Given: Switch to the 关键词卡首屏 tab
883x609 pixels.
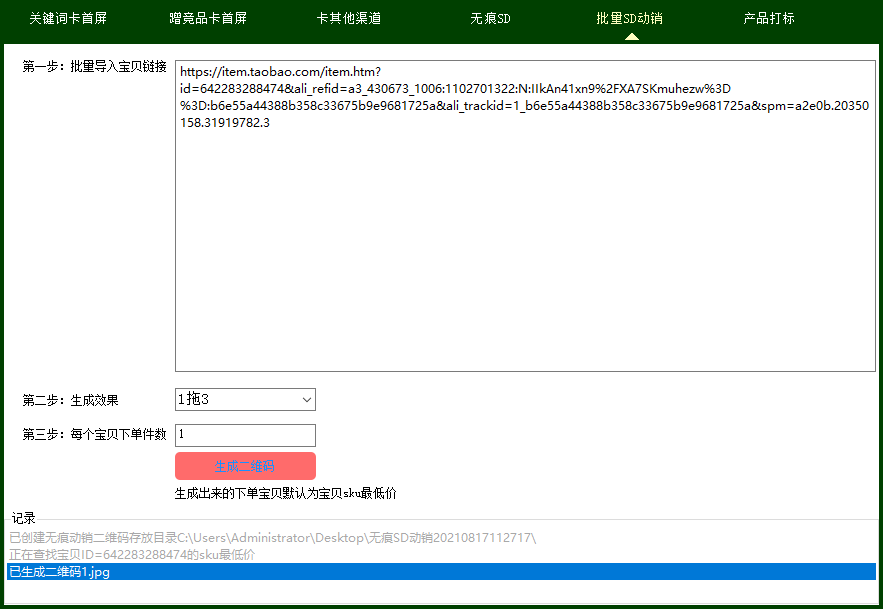Looking at the screenshot, I should 67,18.
